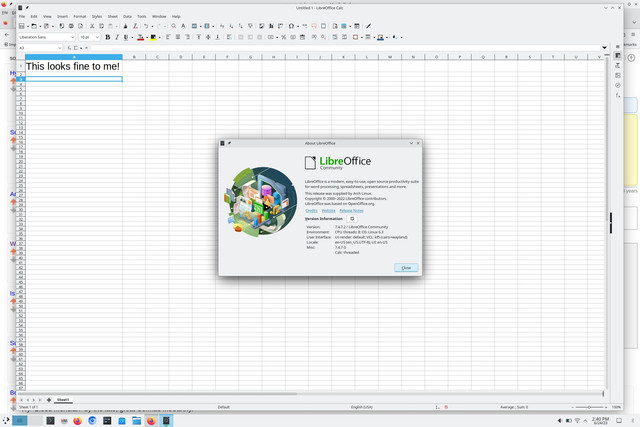
Task: Click column header B
Action: [134, 57]
